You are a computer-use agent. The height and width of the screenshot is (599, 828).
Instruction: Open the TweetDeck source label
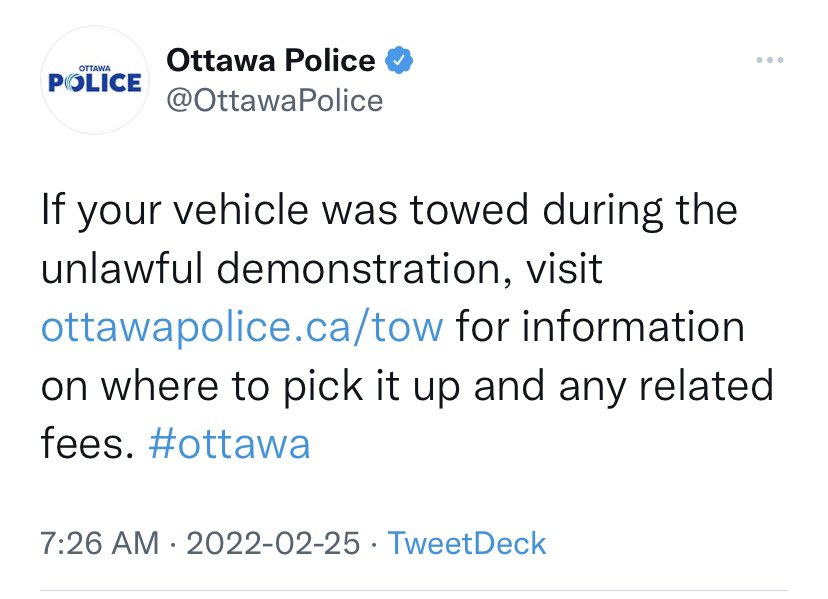tap(466, 543)
